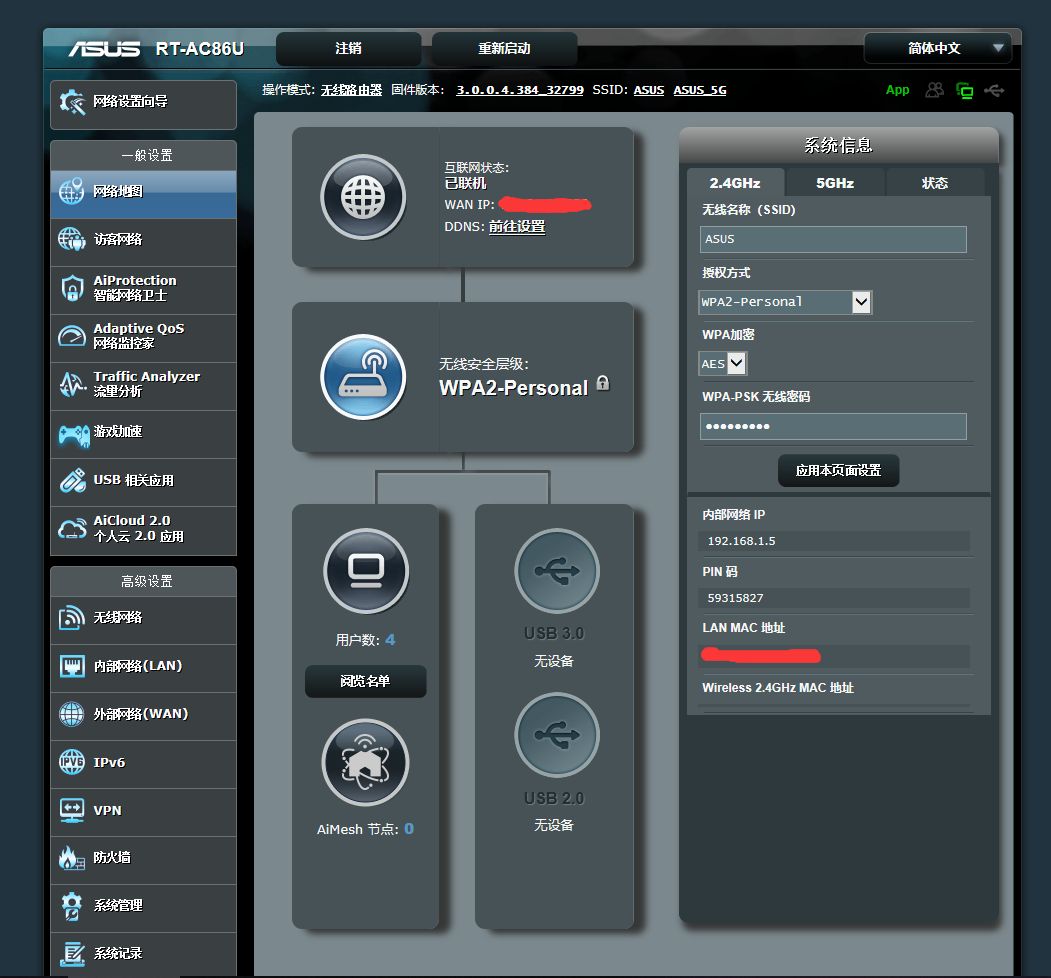Open the connected clients computer icon
The image size is (1051, 978).
tap(365, 571)
